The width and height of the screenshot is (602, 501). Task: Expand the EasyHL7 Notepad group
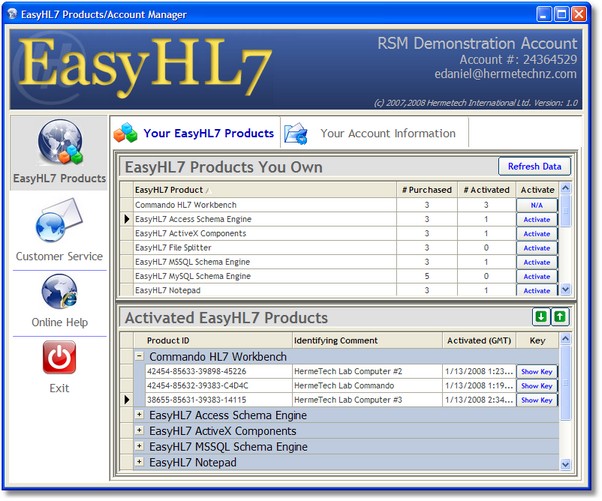click(139, 462)
